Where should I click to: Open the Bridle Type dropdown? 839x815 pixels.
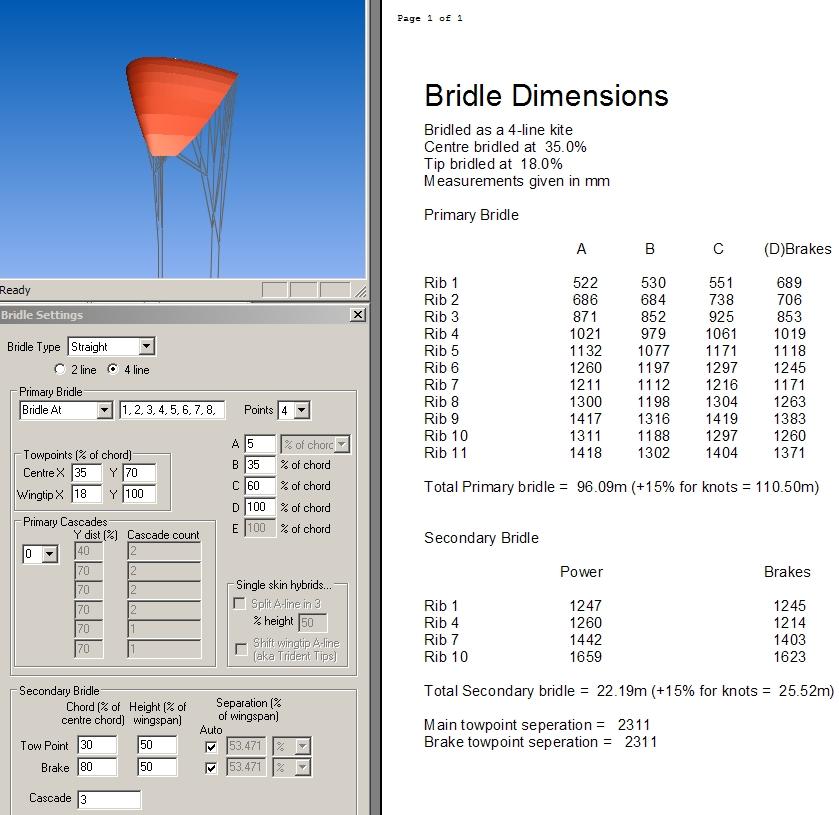click(146, 347)
